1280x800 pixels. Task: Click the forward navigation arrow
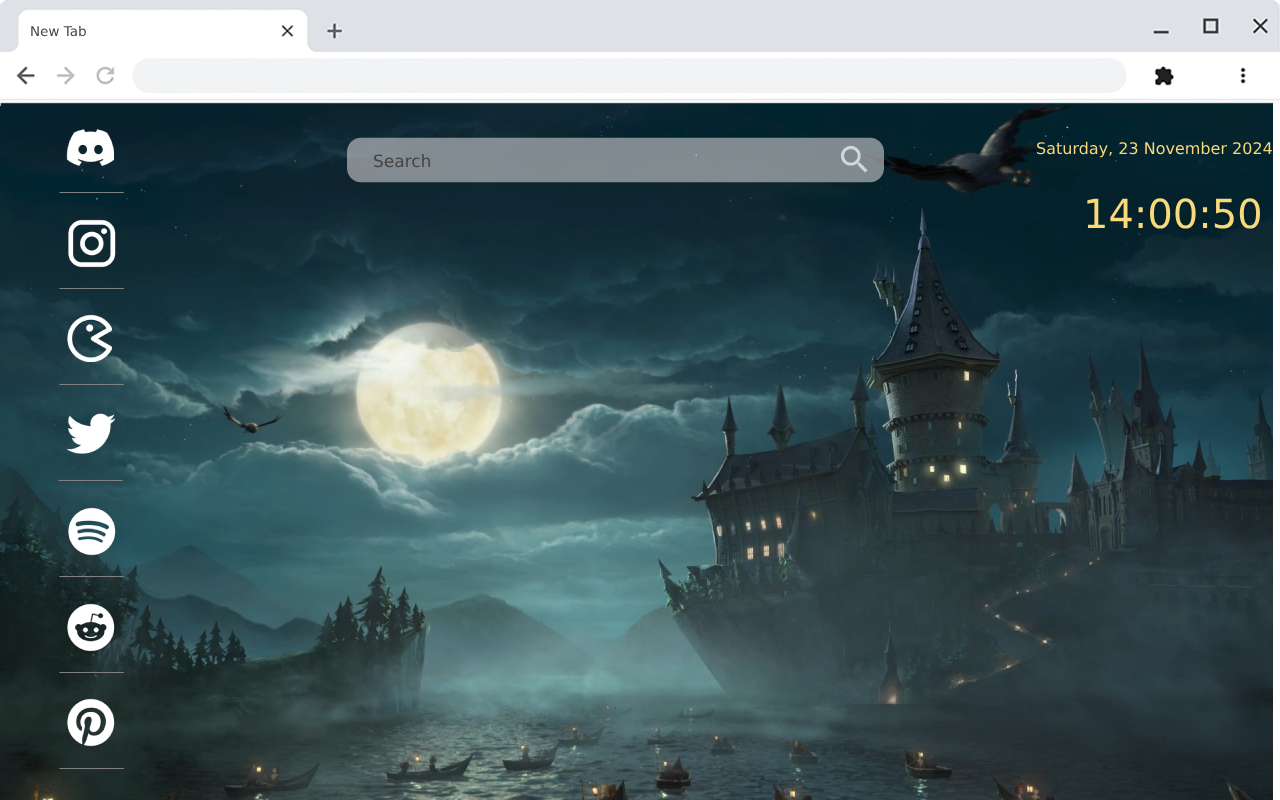point(65,75)
